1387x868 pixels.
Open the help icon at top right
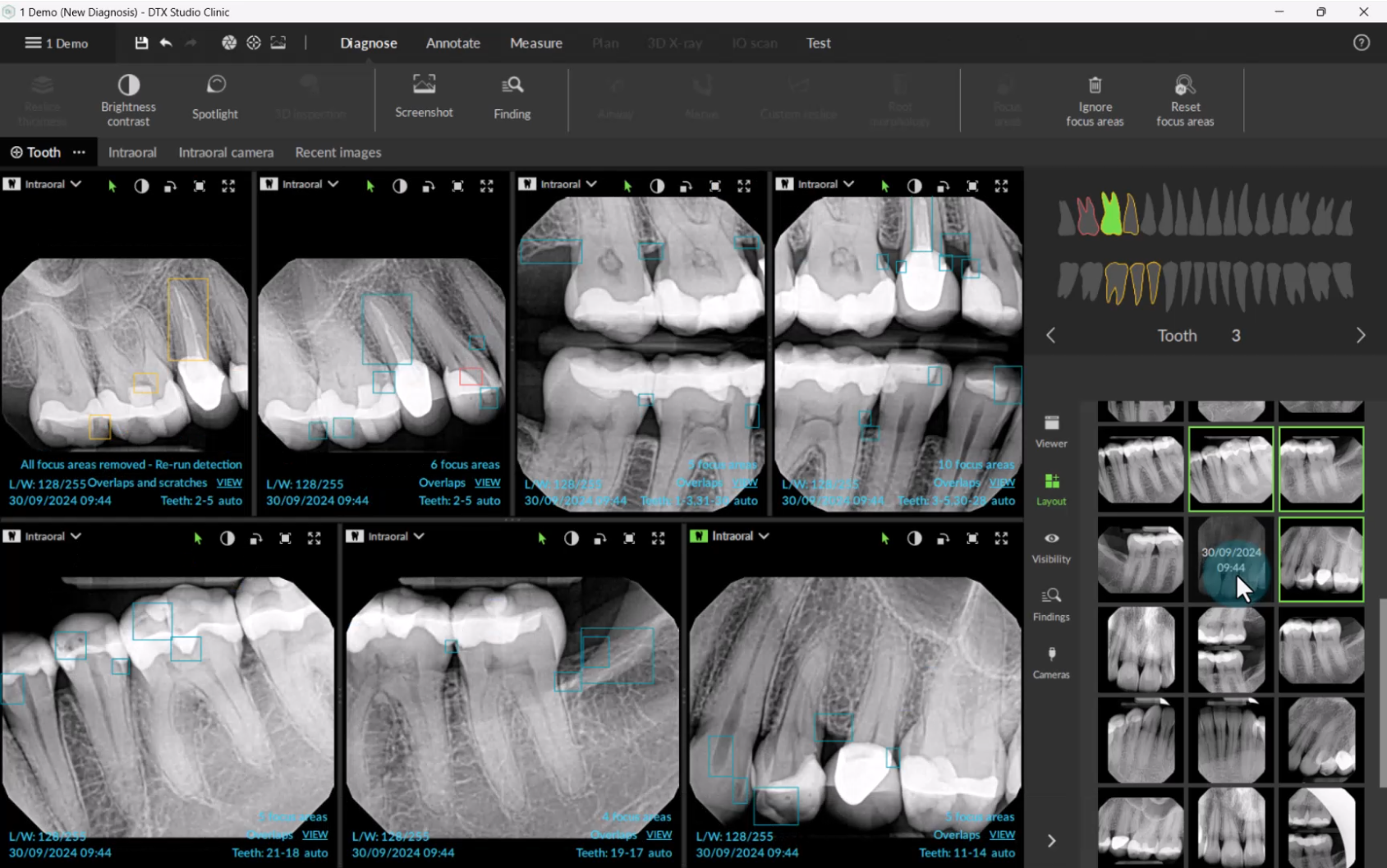pos(1362,43)
